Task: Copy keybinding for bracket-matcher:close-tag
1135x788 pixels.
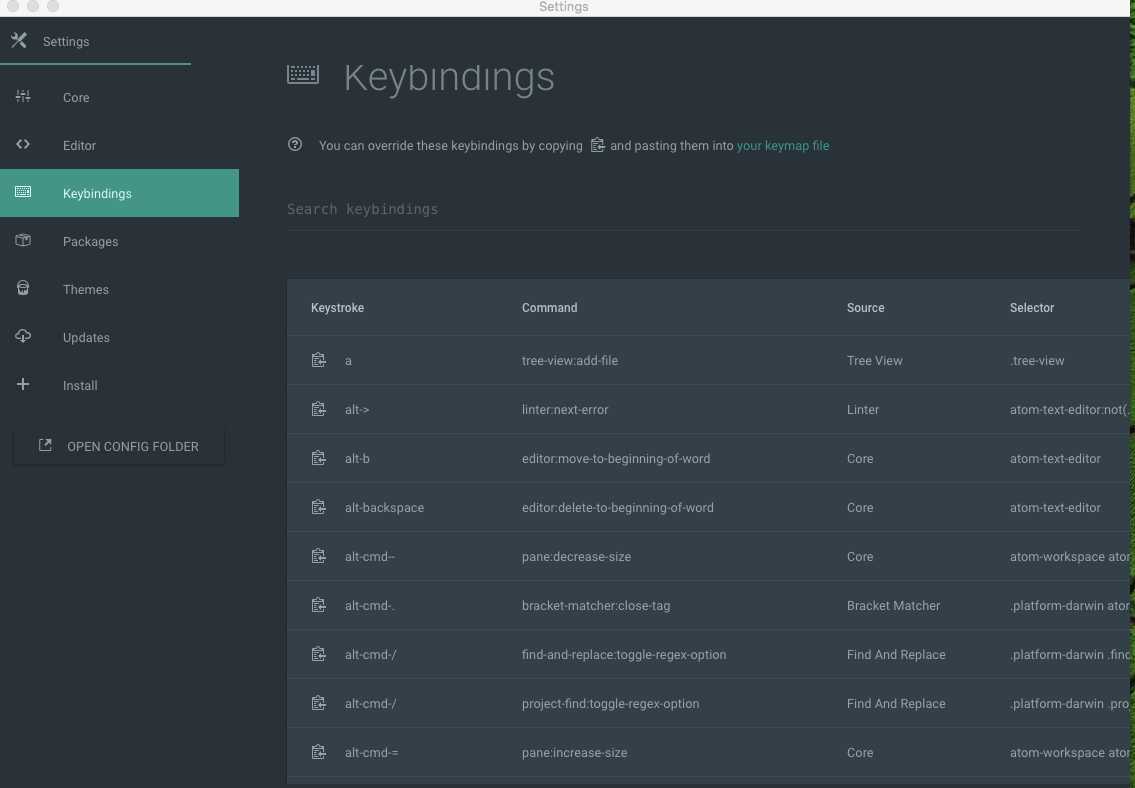Action: click(x=318, y=605)
